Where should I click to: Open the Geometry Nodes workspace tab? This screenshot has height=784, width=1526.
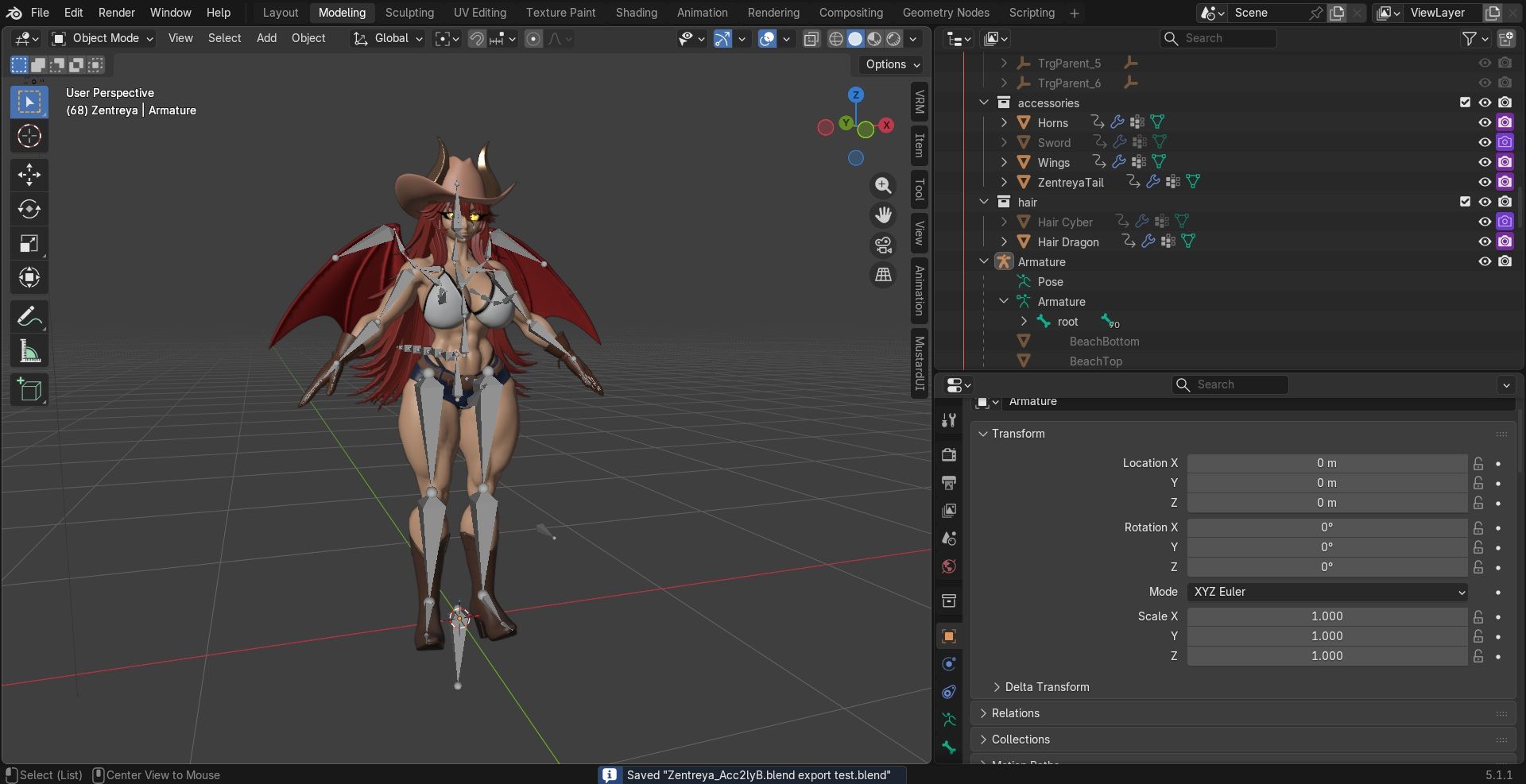[946, 13]
